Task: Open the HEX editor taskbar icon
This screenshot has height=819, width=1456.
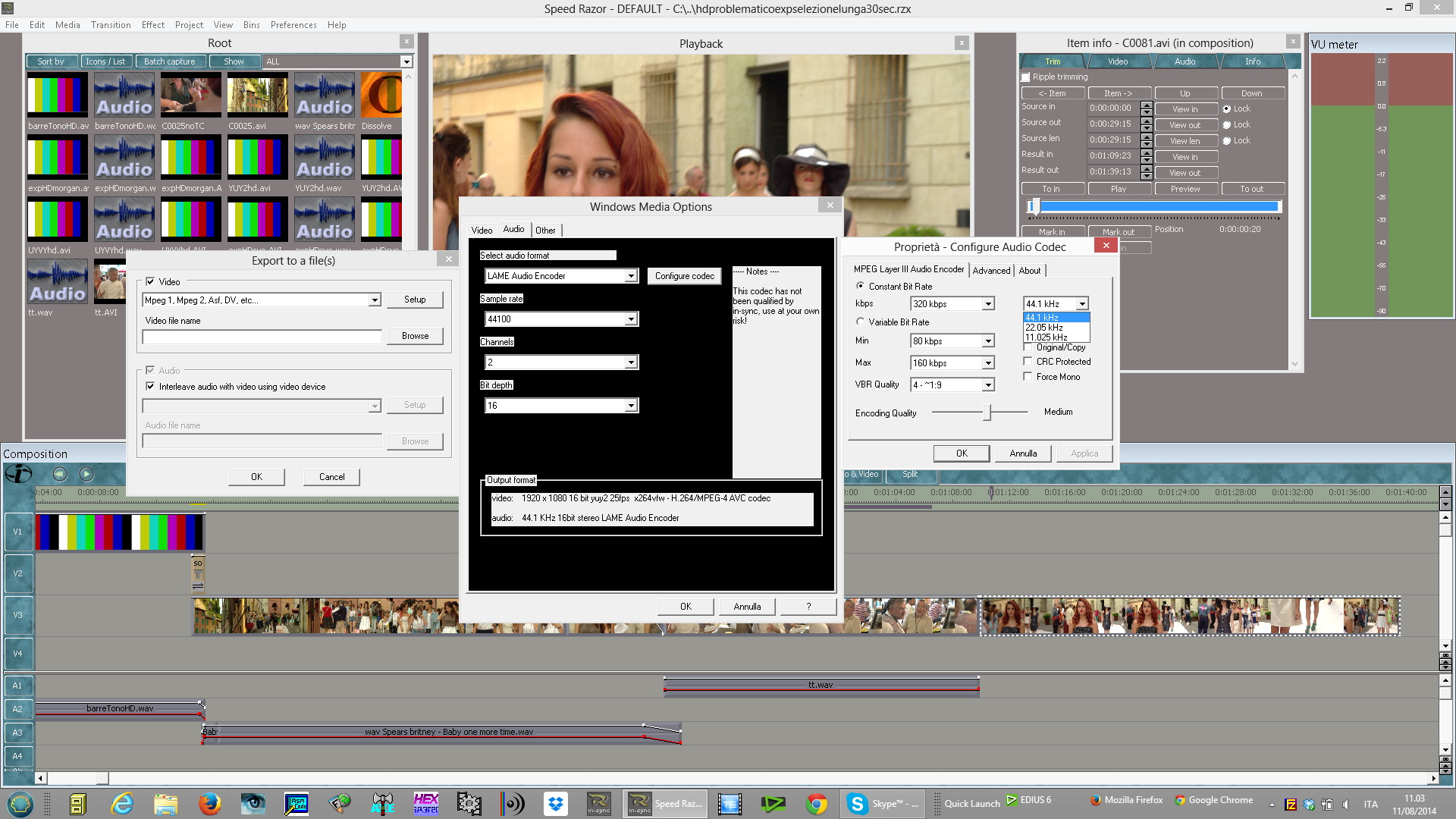Action: (x=425, y=804)
